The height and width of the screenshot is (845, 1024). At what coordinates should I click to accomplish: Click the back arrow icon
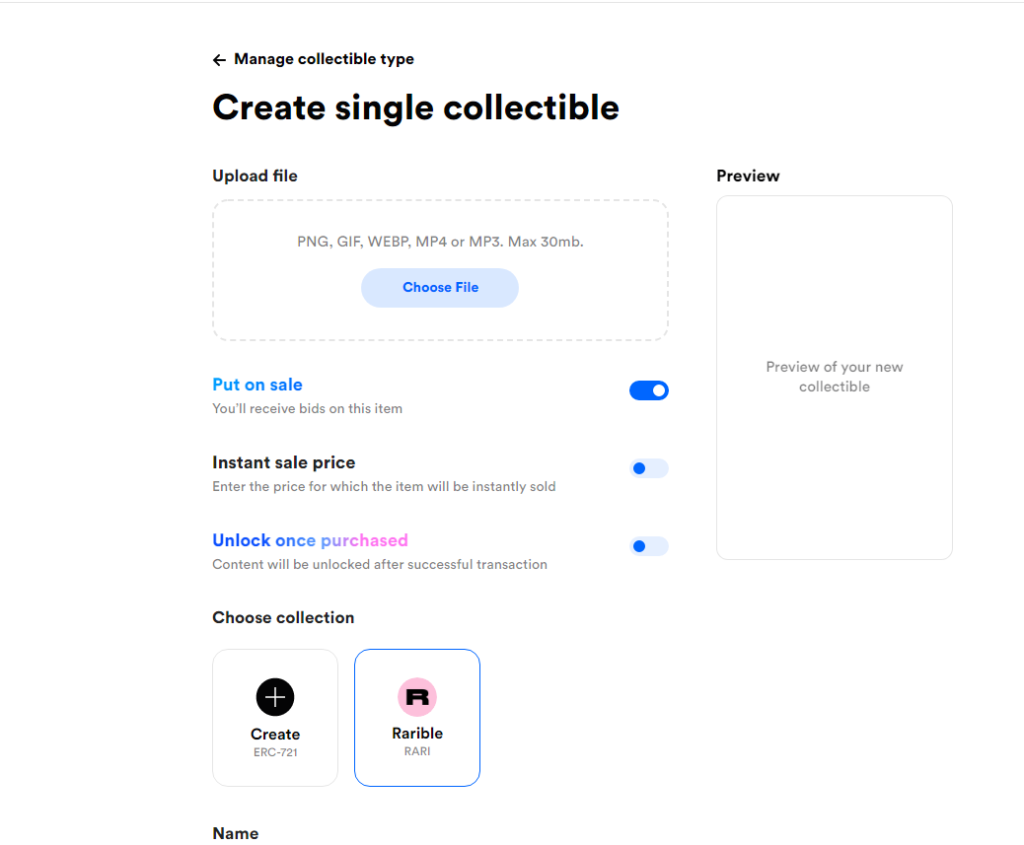click(219, 60)
